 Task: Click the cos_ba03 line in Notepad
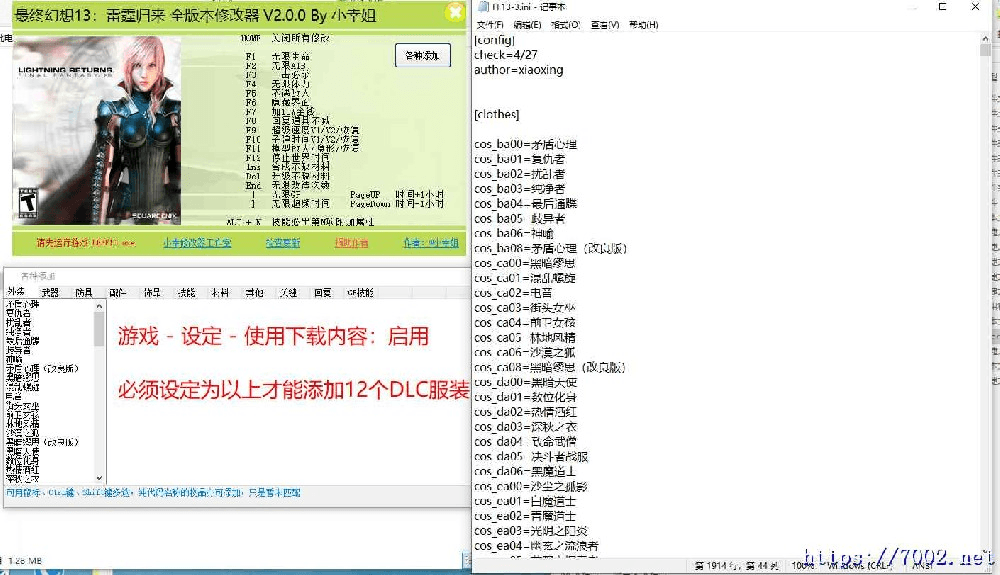click(x=520, y=189)
